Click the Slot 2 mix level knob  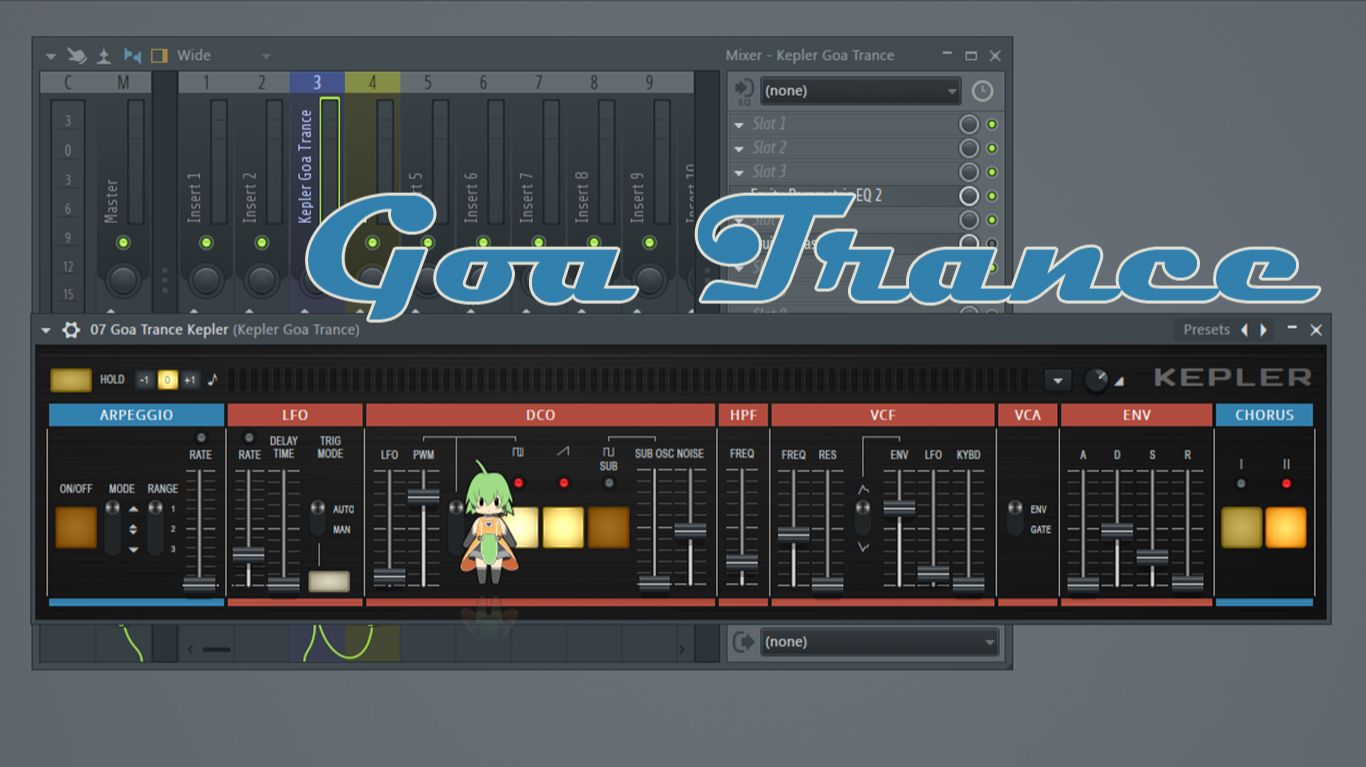(969, 149)
